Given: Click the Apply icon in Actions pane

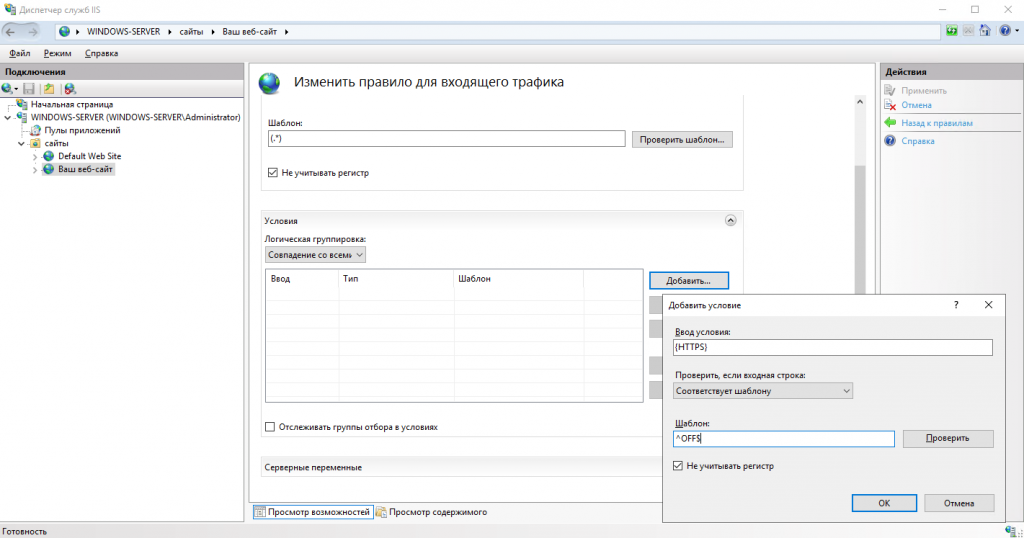Looking at the screenshot, I should [889, 90].
